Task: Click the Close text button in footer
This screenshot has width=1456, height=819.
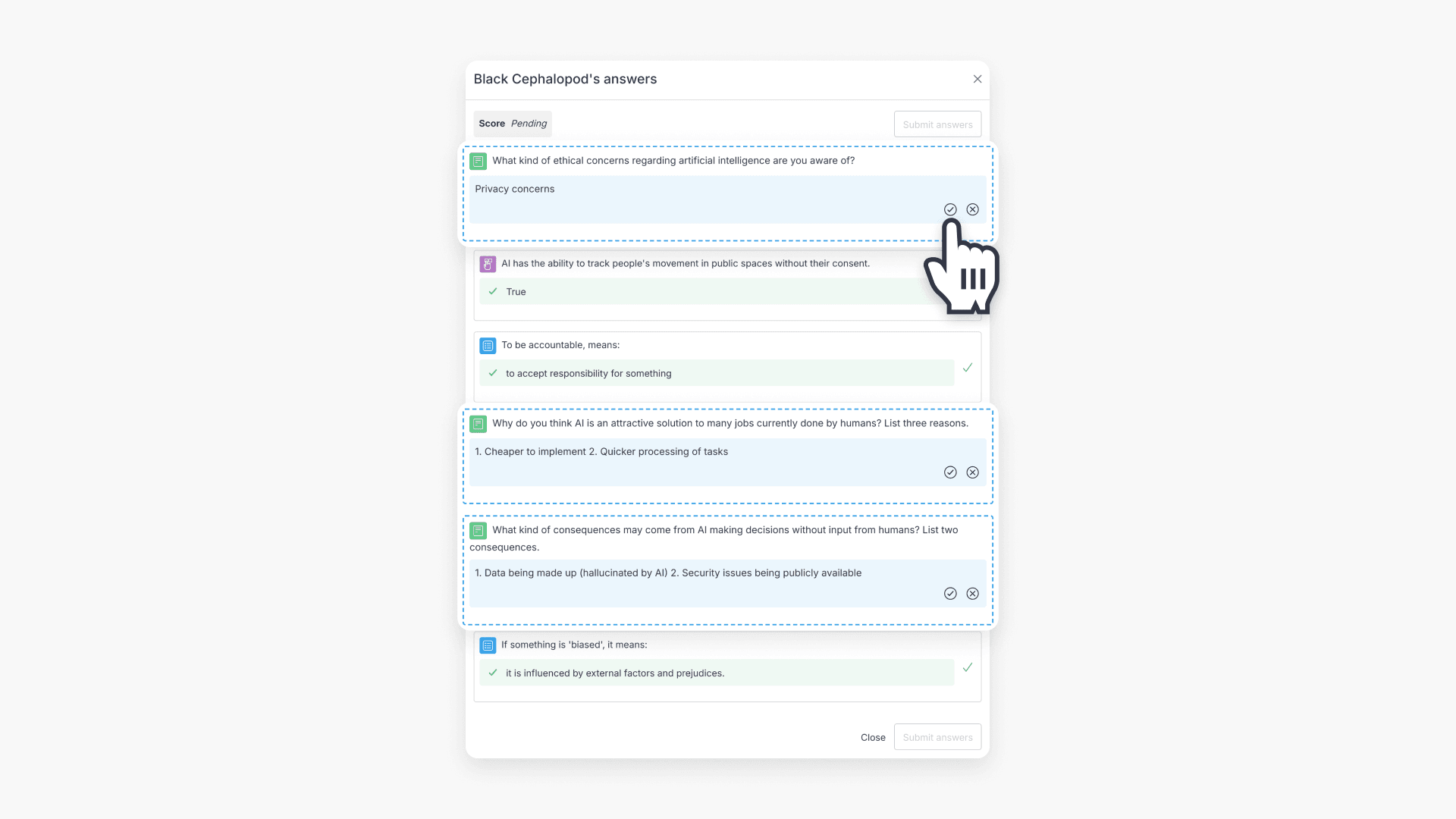Action: click(873, 737)
